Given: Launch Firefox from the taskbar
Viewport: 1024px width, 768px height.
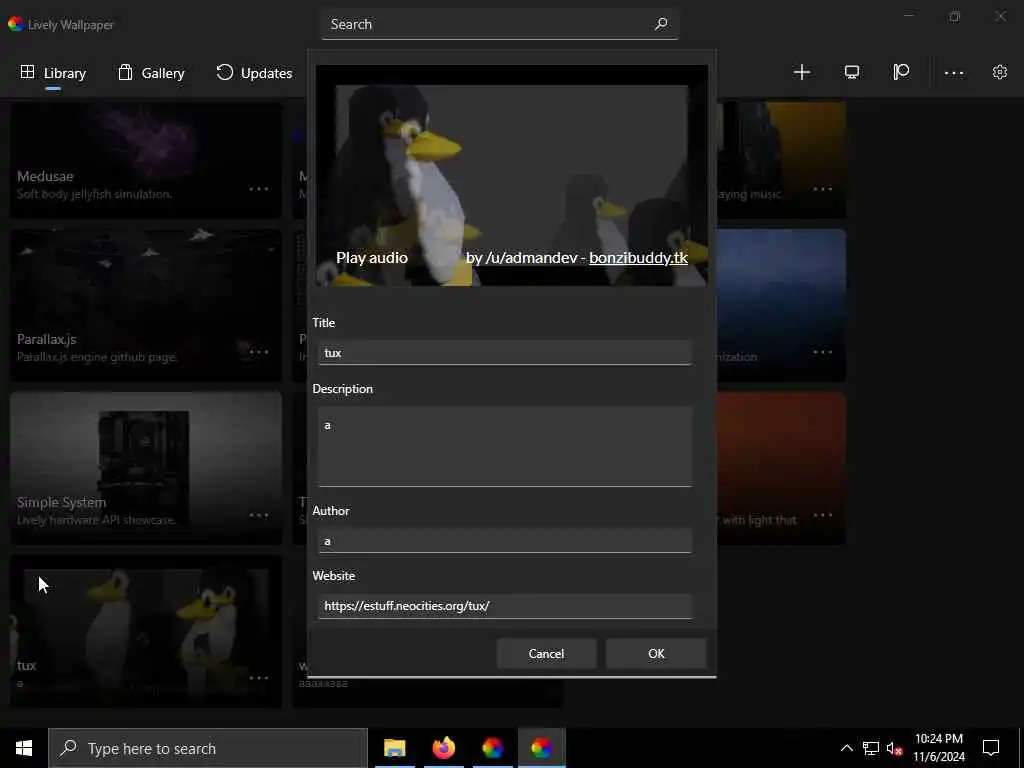Looking at the screenshot, I should coord(443,748).
